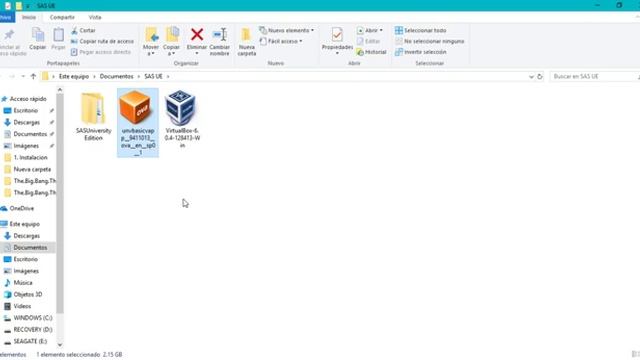
Task: Open pinned Descargas under Acceso rápido
Action: point(27,122)
